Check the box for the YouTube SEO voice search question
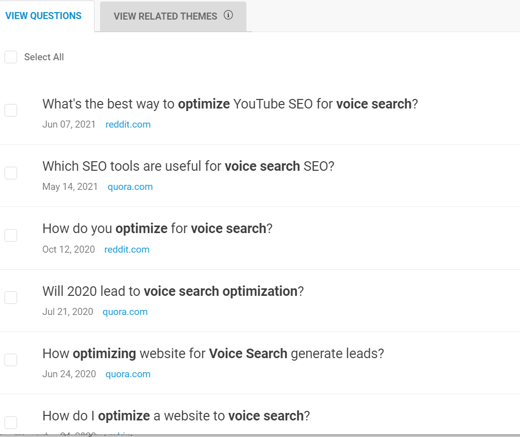 click(11, 110)
